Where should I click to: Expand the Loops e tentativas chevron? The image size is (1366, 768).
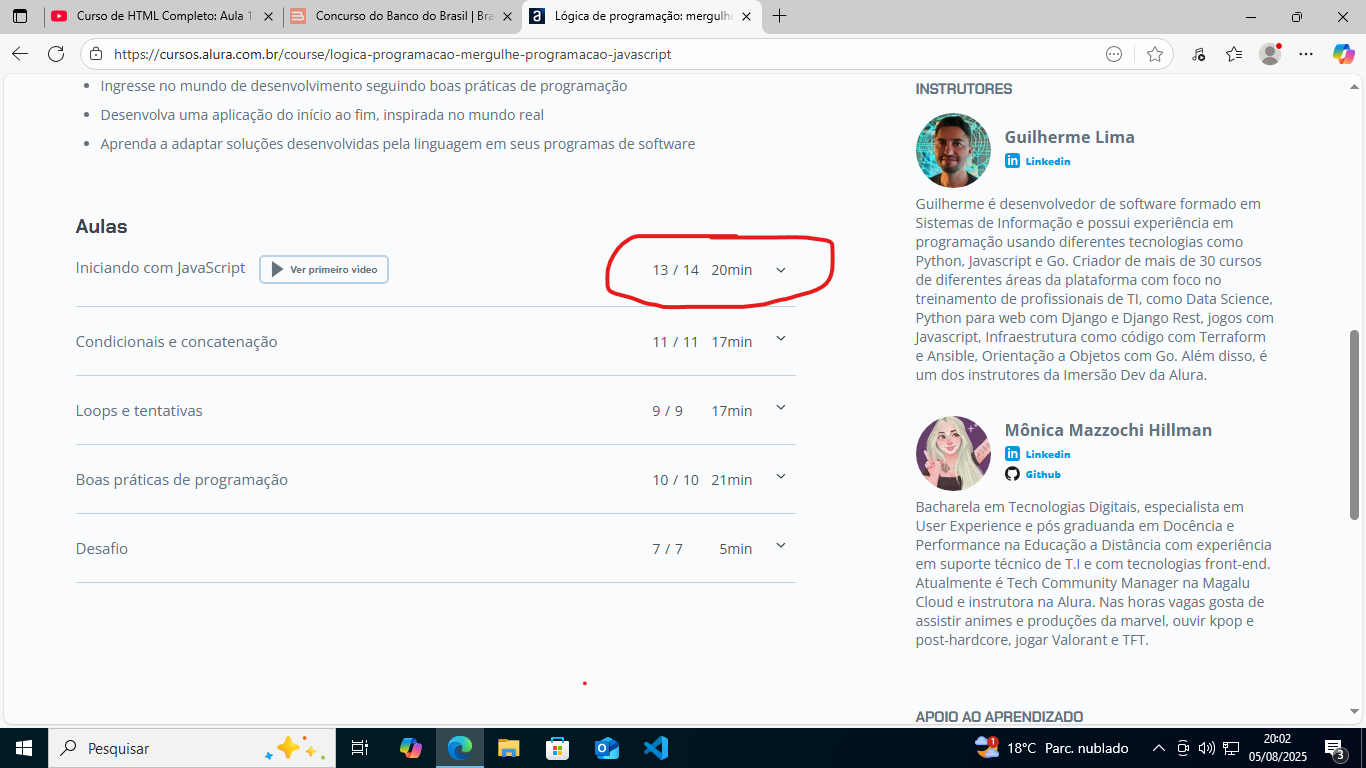tap(781, 408)
